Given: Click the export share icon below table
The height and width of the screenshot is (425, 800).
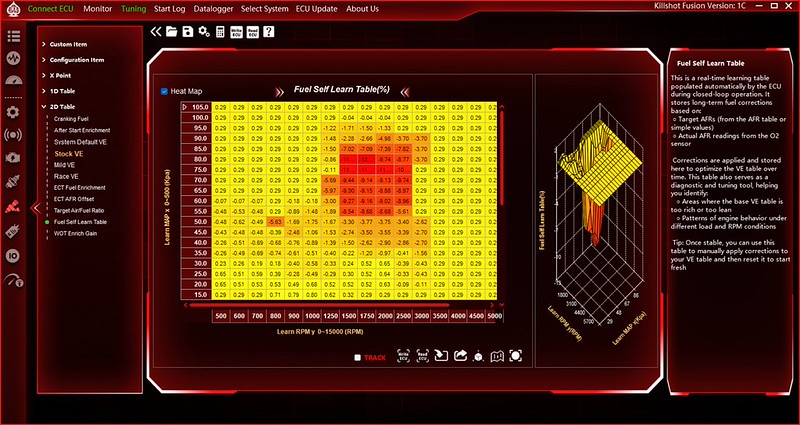Looking at the screenshot, I should click(x=460, y=356).
